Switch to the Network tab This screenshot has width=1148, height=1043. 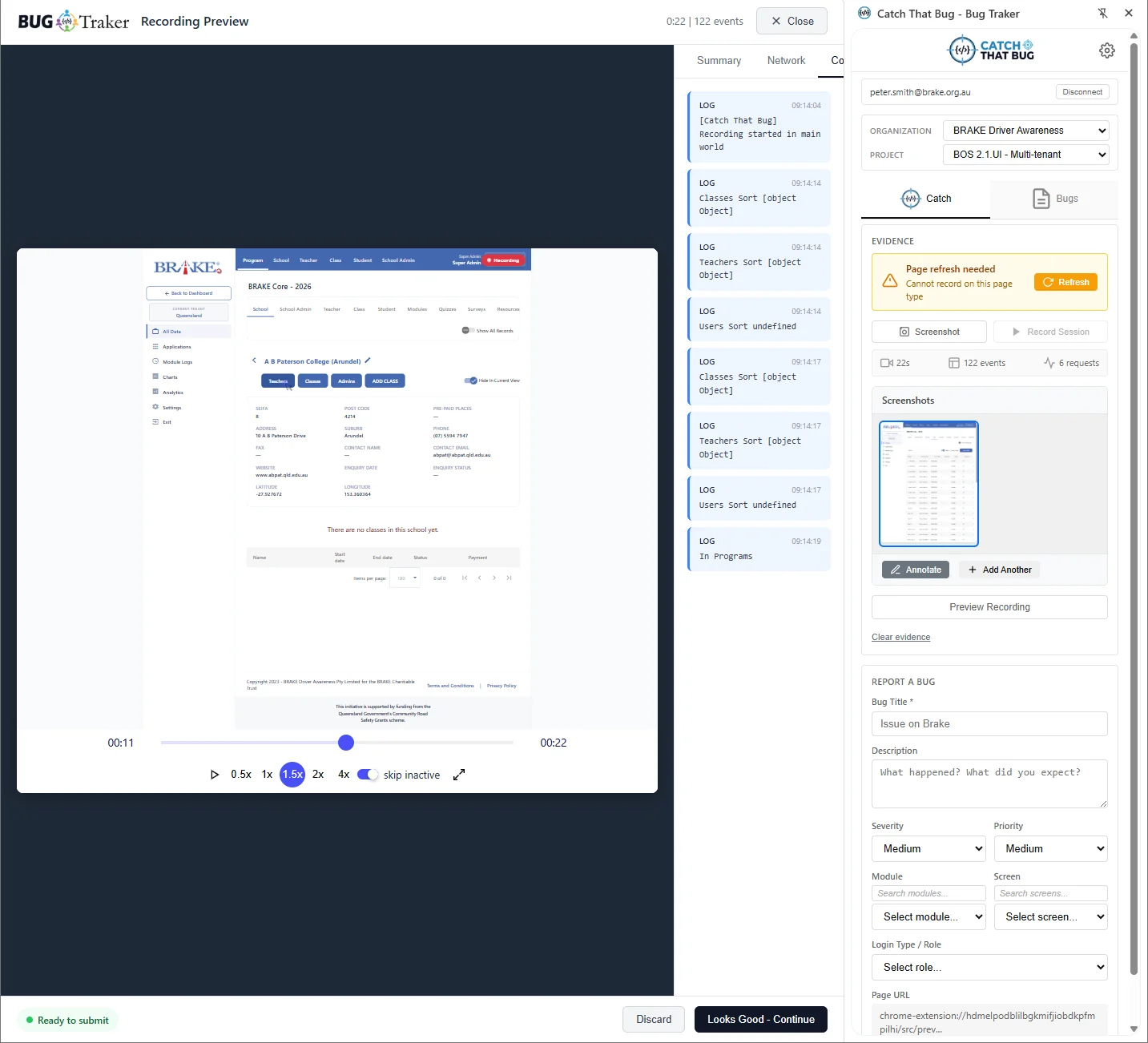pos(786,61)
